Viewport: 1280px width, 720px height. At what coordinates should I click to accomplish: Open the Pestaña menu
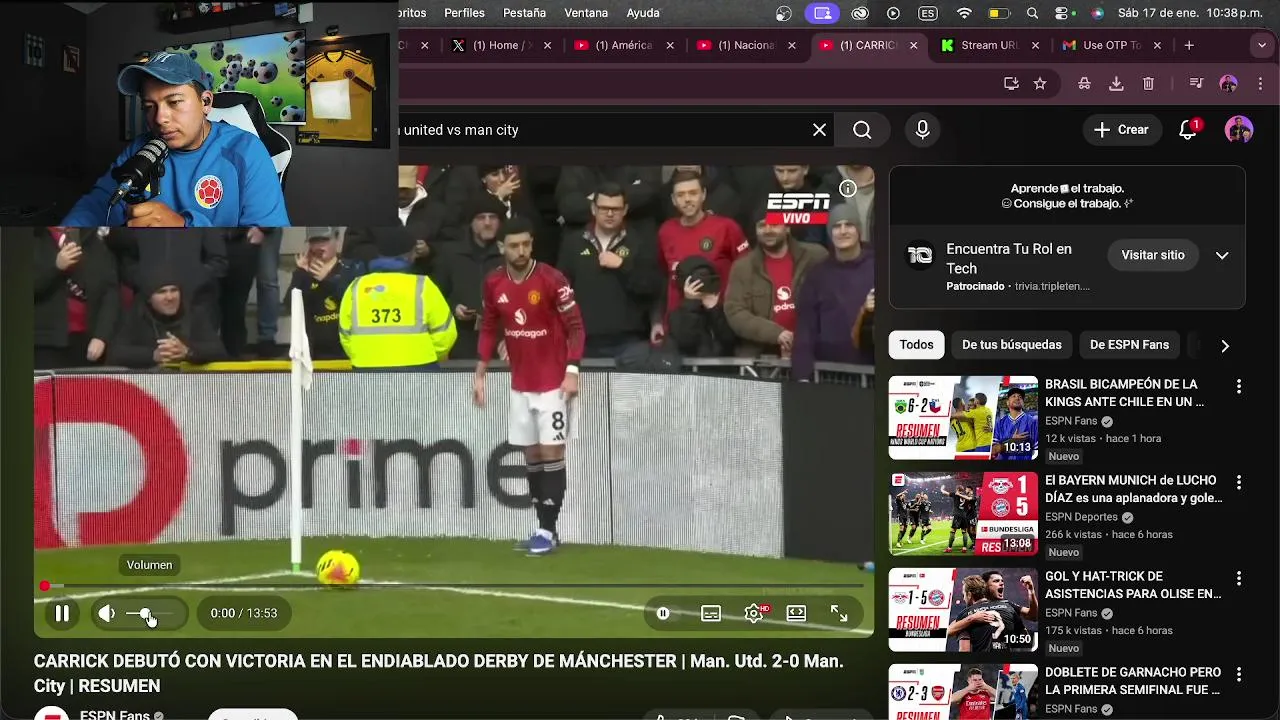(524, 13)
